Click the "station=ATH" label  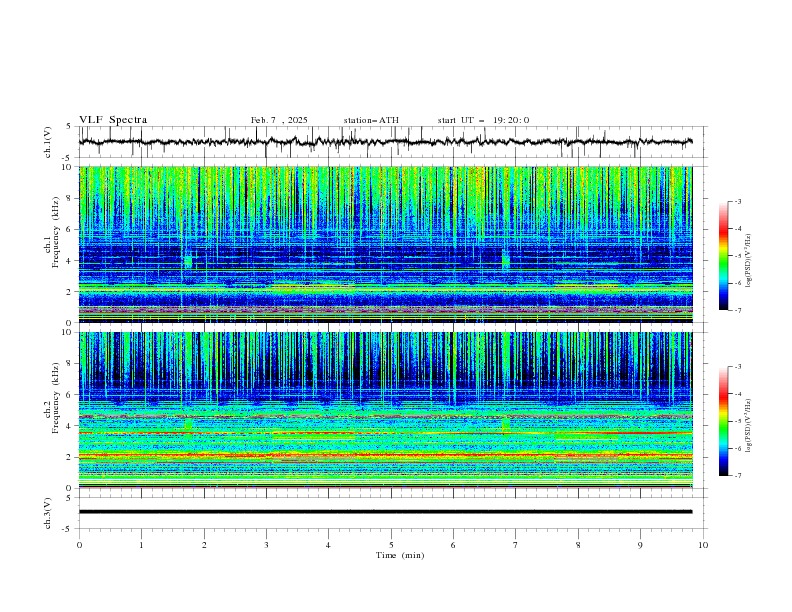point(371,120)
